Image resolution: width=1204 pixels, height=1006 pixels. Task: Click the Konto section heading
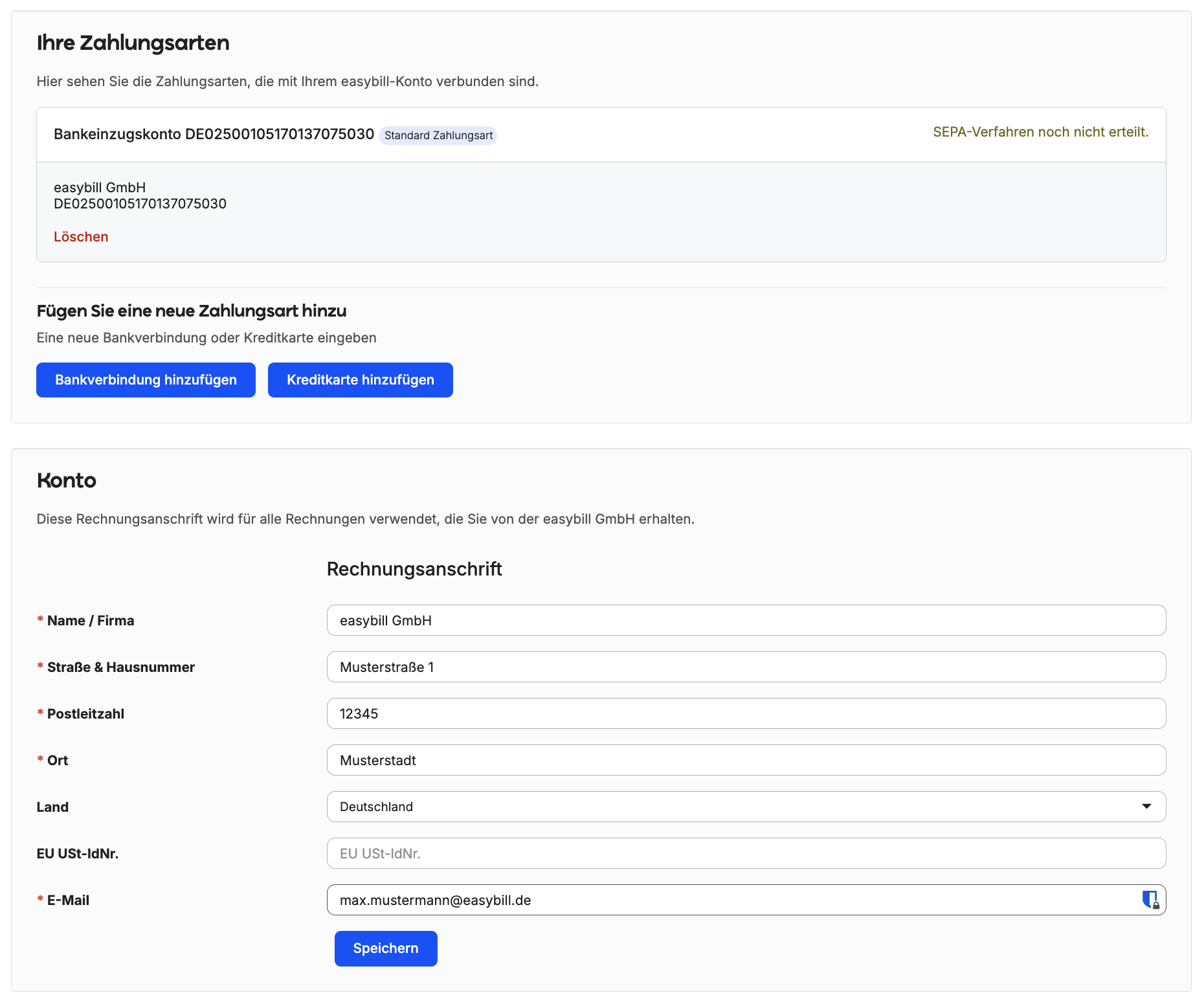click(x=67, y=480)
